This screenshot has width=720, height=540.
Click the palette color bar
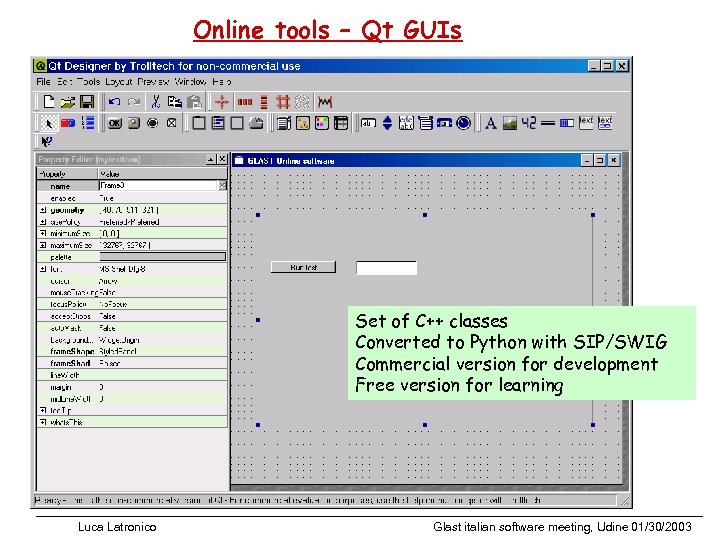click(163, 257)
